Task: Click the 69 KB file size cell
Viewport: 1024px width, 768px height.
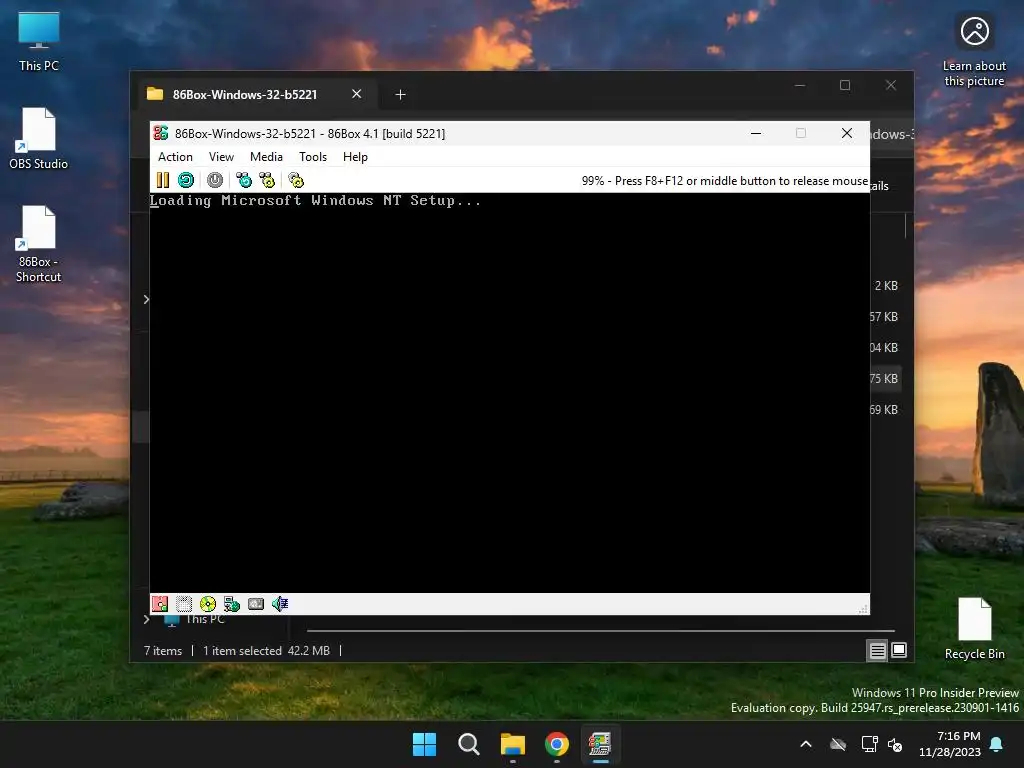Action: (884, 409)
